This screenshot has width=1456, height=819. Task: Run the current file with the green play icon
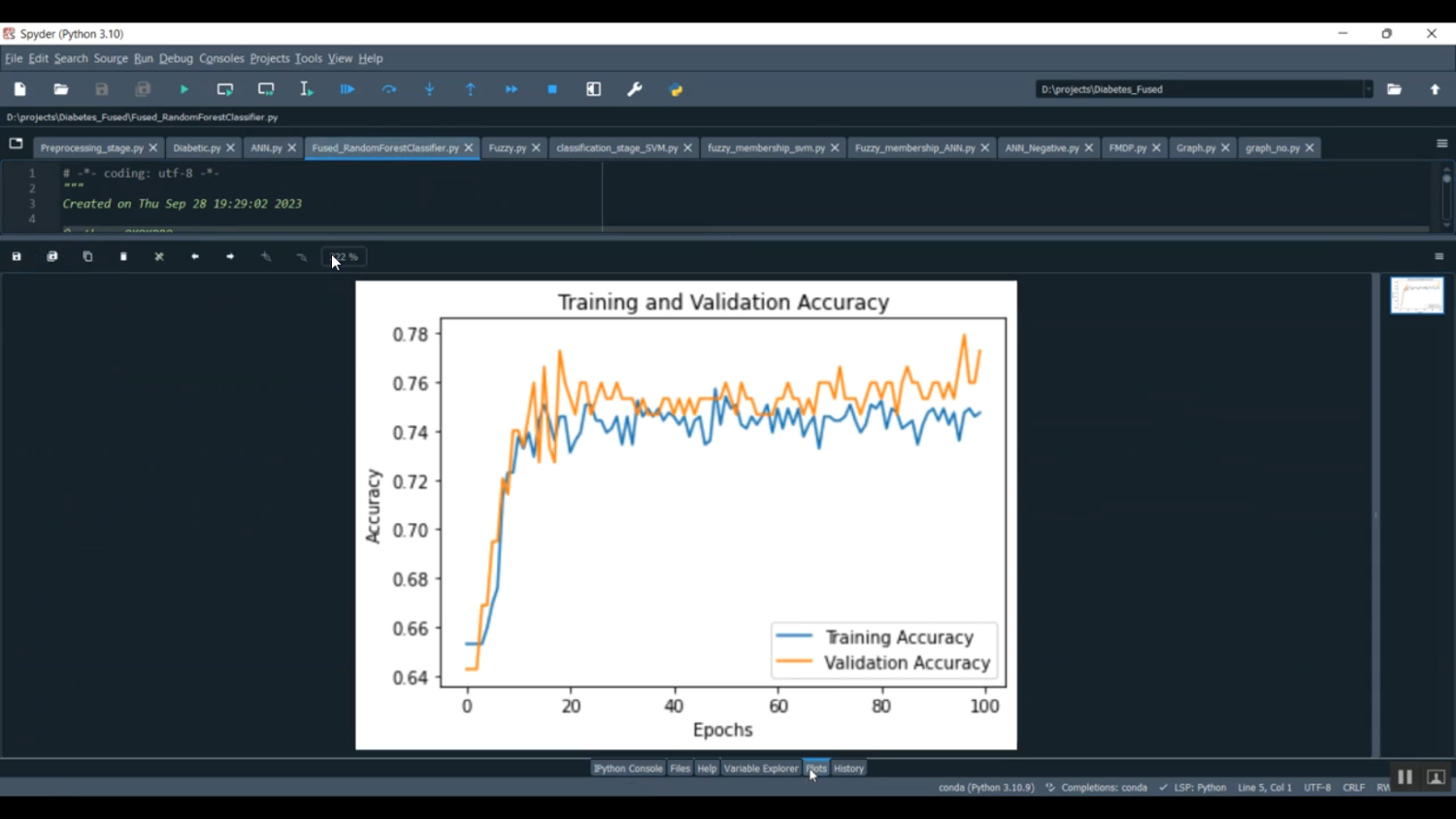click(x=183, y=89)
